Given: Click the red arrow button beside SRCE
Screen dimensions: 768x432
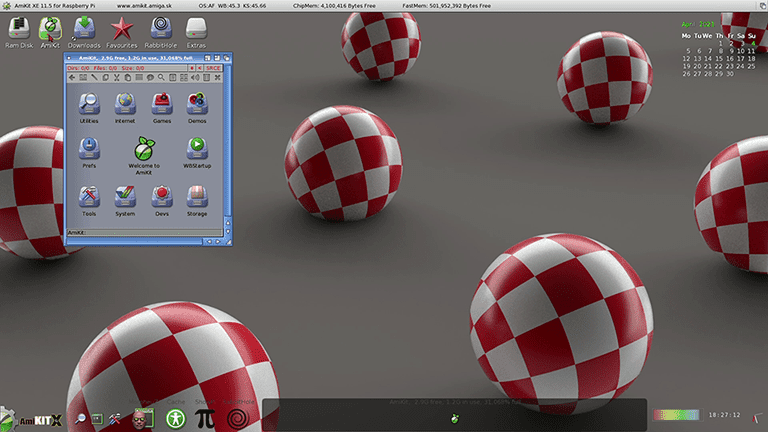Looking at the screenshot, I should click(x=199, y=68).
